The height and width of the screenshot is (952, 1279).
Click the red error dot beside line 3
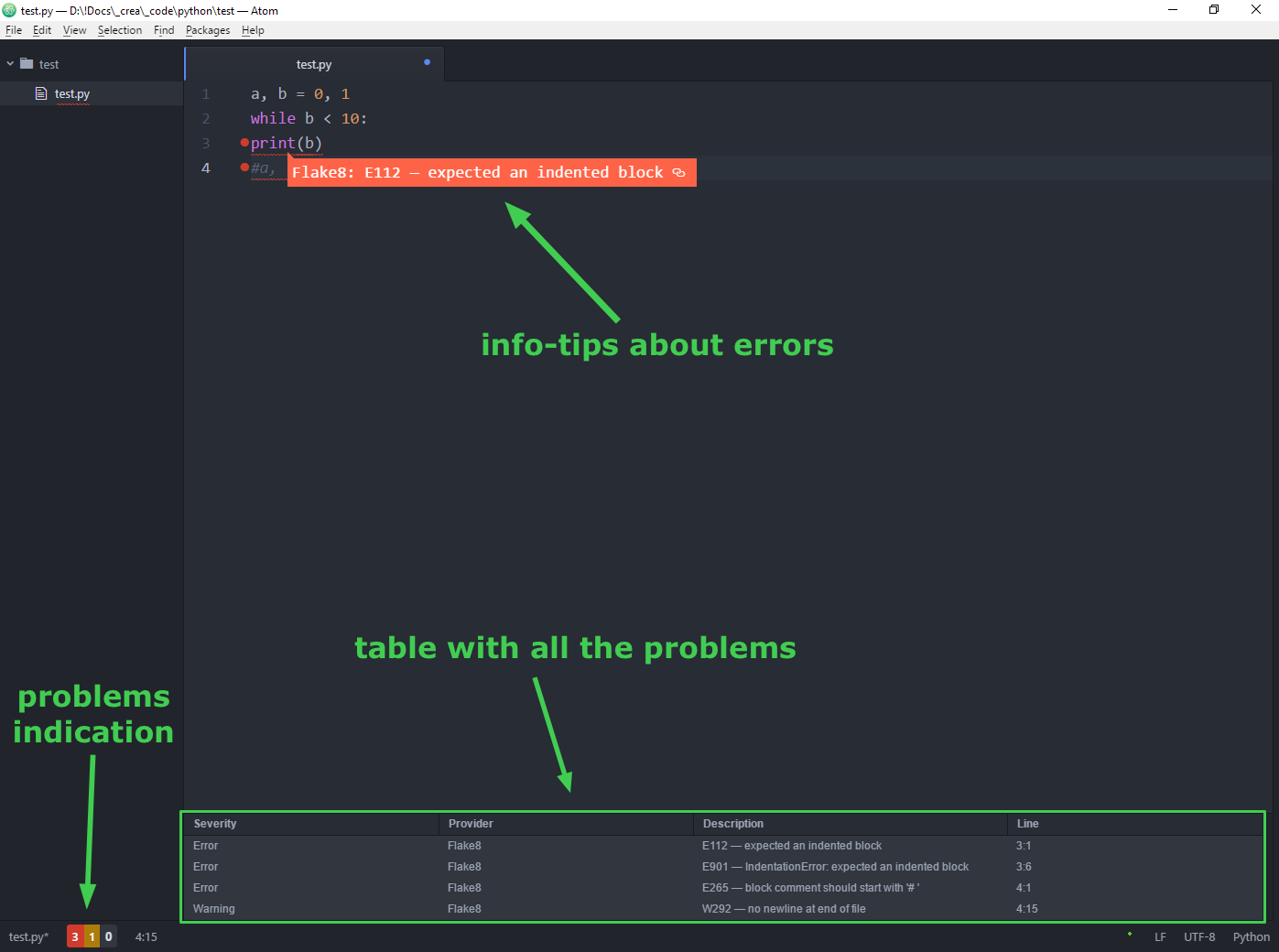click(x=243, y=143)
